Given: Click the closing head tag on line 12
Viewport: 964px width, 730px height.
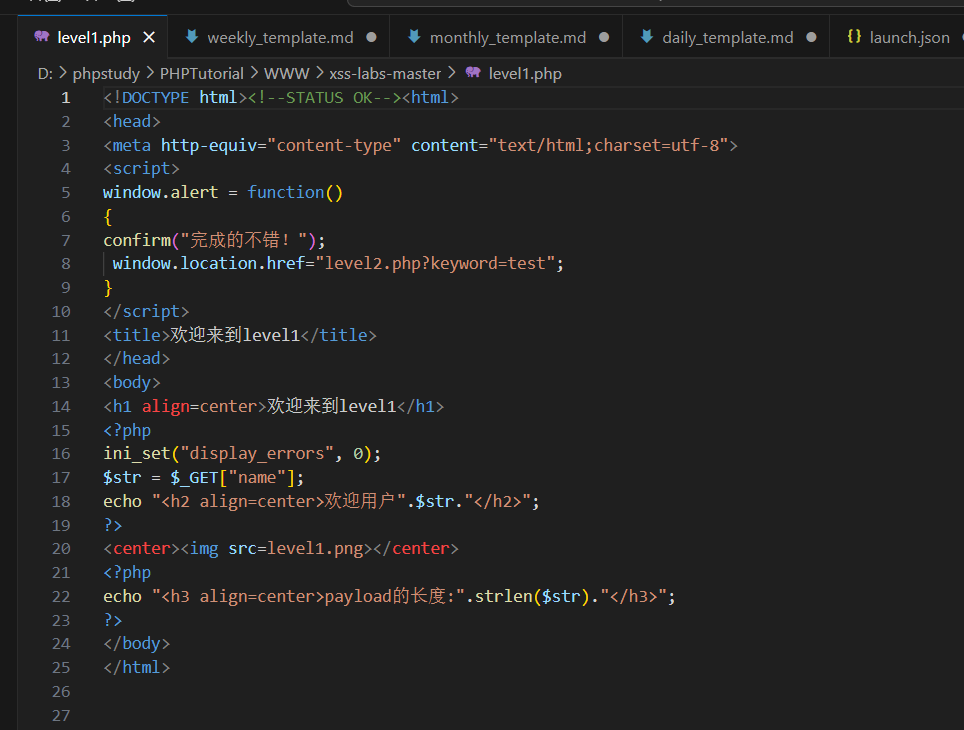Looking at the screenshot, I should click(x=136, y=359).
